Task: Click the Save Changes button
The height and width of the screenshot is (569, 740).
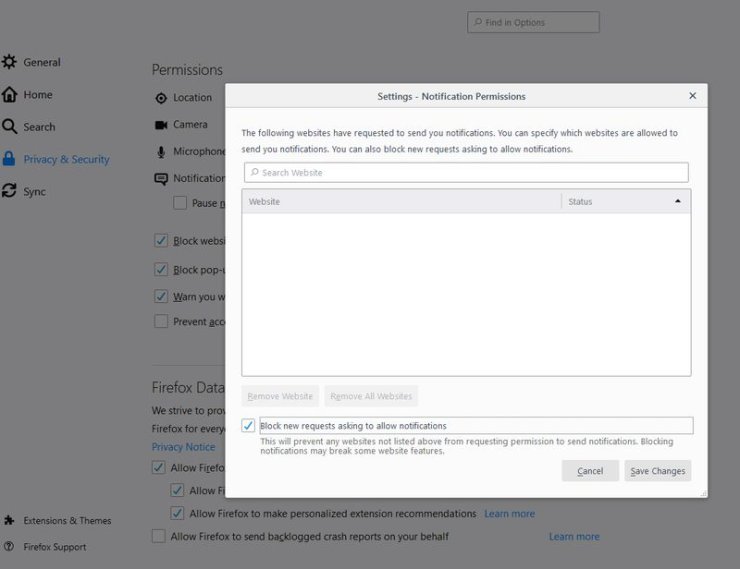Action: [x=658, y=471]
